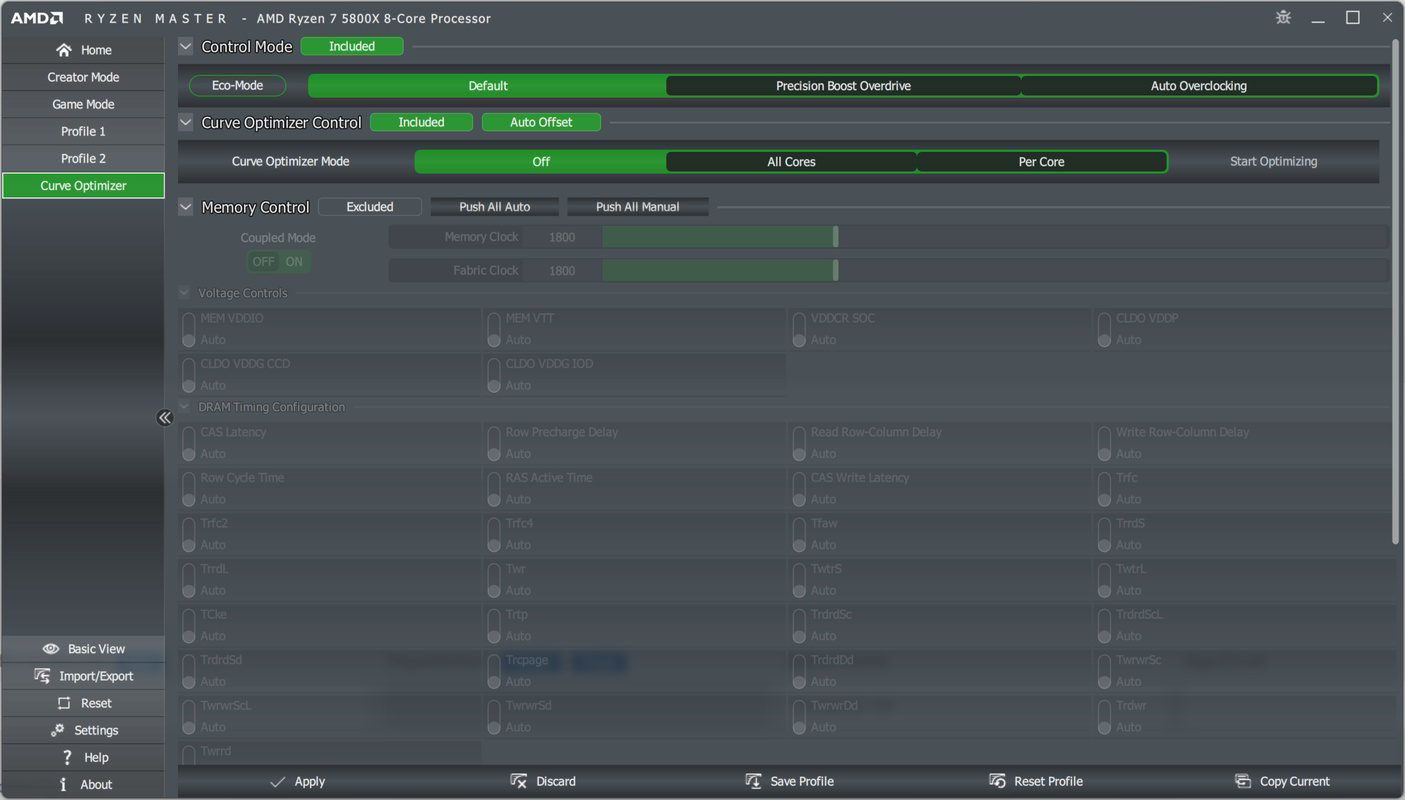The width and height of the screenshot is (1405, 800).
Task: Select the Curve Optimizer tab
Action: [x=83, y=185]
